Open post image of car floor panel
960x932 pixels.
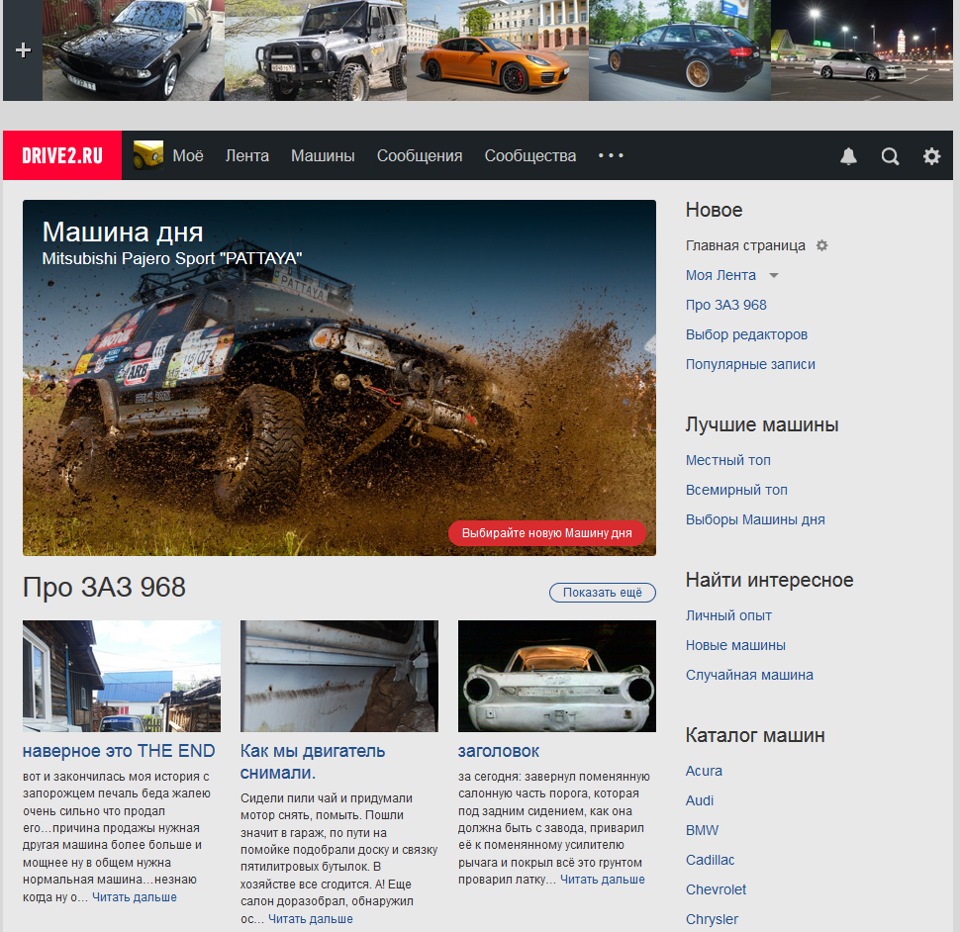pos(339,676)
